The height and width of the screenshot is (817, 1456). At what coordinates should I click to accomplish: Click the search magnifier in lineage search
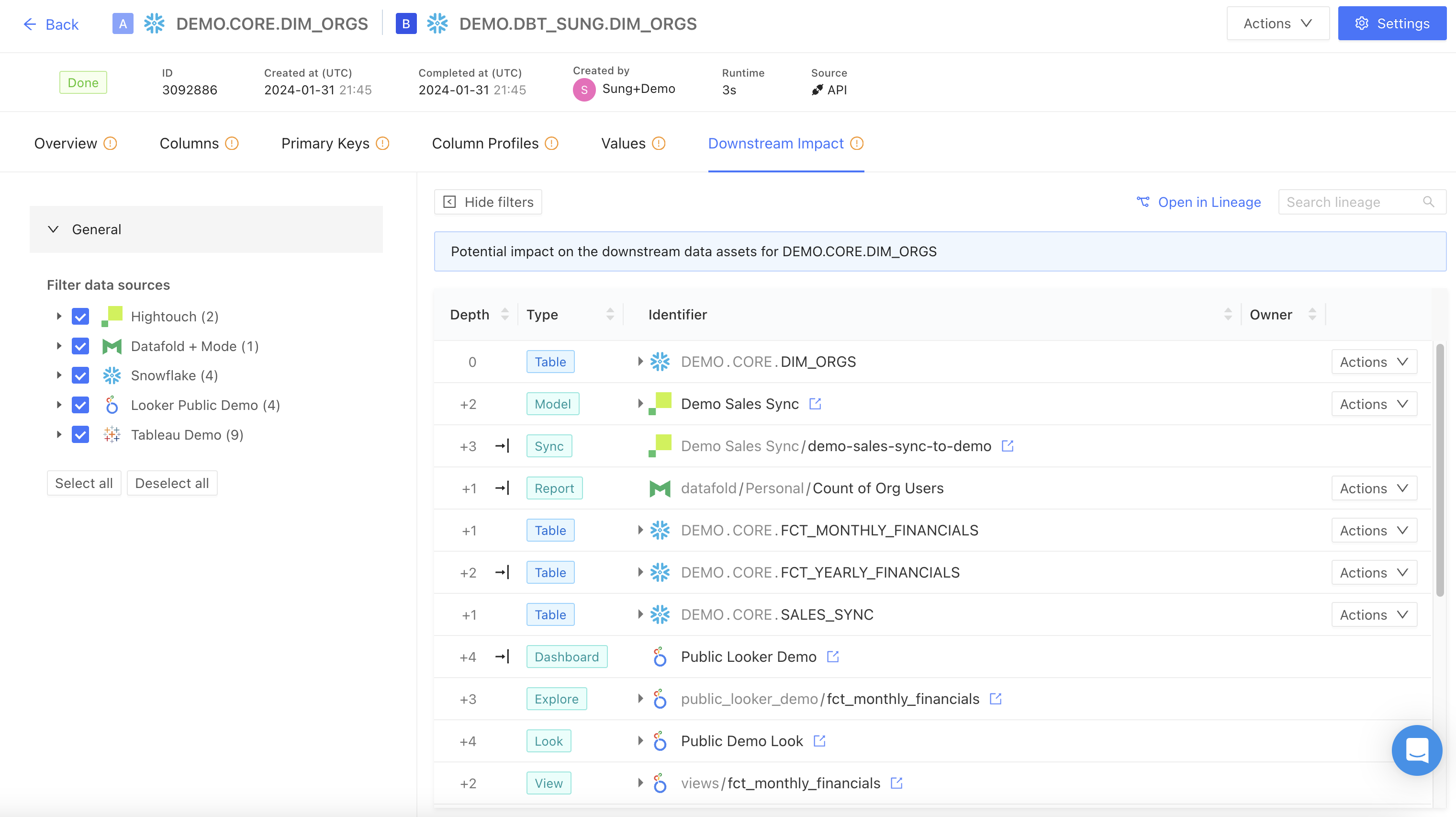point(1429,202)
